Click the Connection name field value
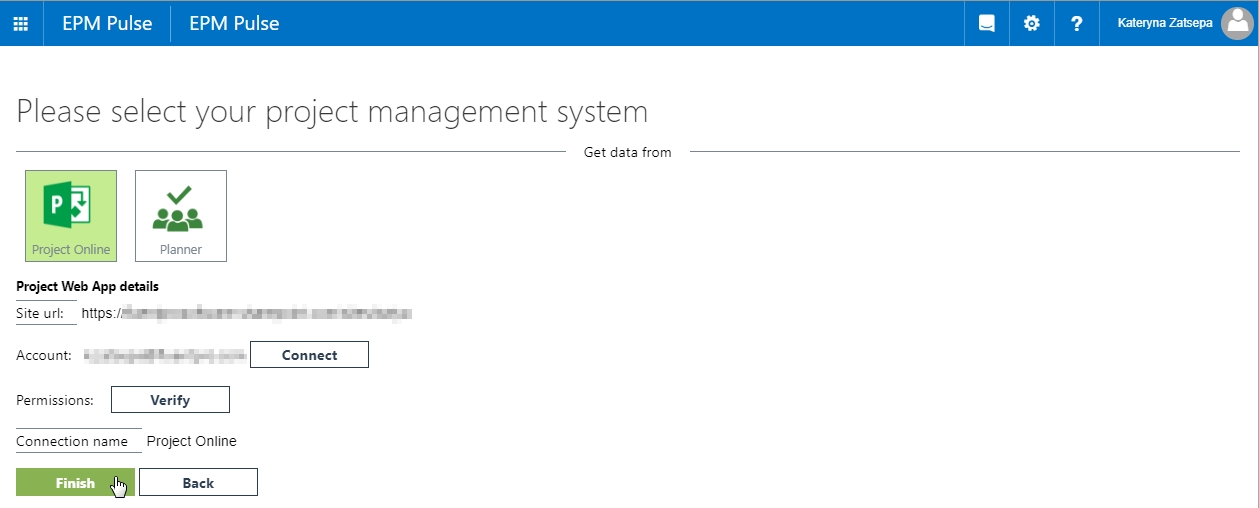1259x508 pixels. pos(192,441)
